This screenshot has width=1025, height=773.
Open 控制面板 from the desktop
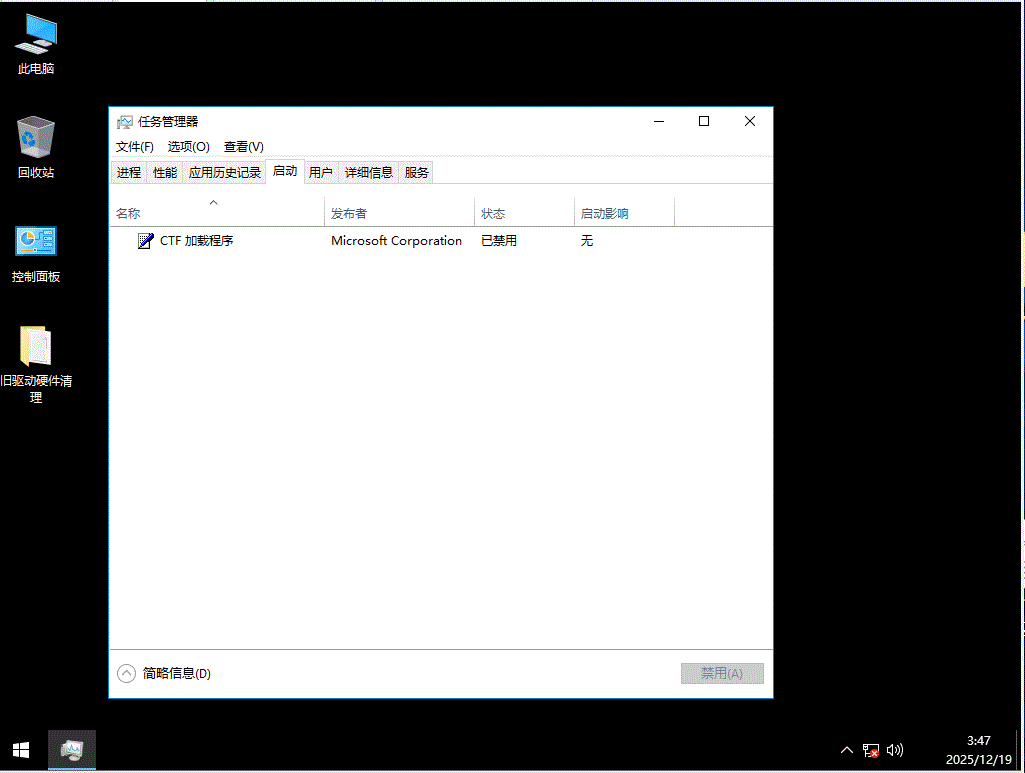click(35, 245)
